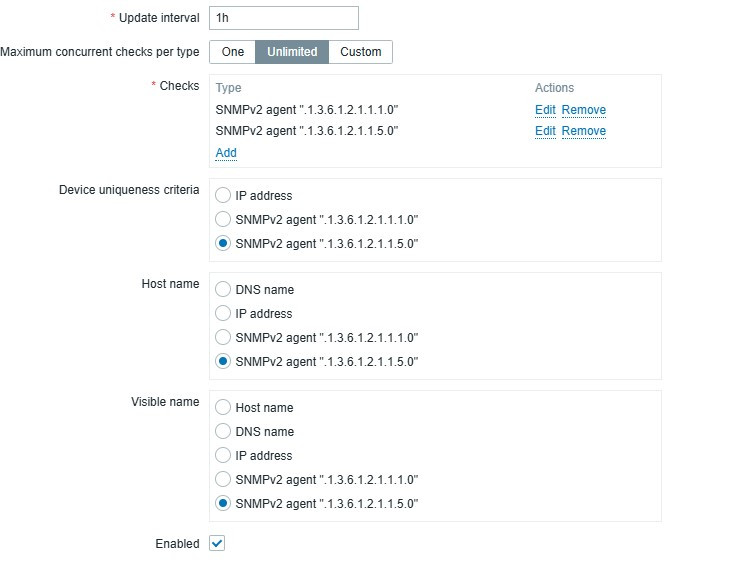The width and height of the screenshot is (732, 566).
Task: Set Visible name to DNS name
Action: [x=223, y=432]
